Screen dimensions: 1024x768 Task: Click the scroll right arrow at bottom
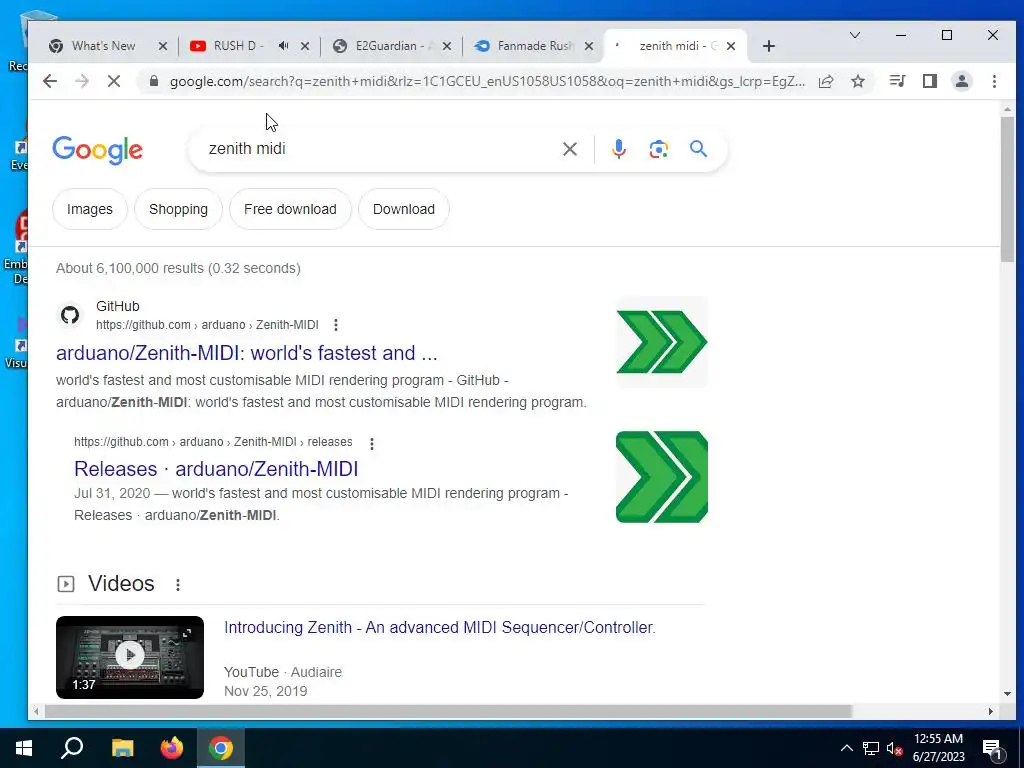991,711
